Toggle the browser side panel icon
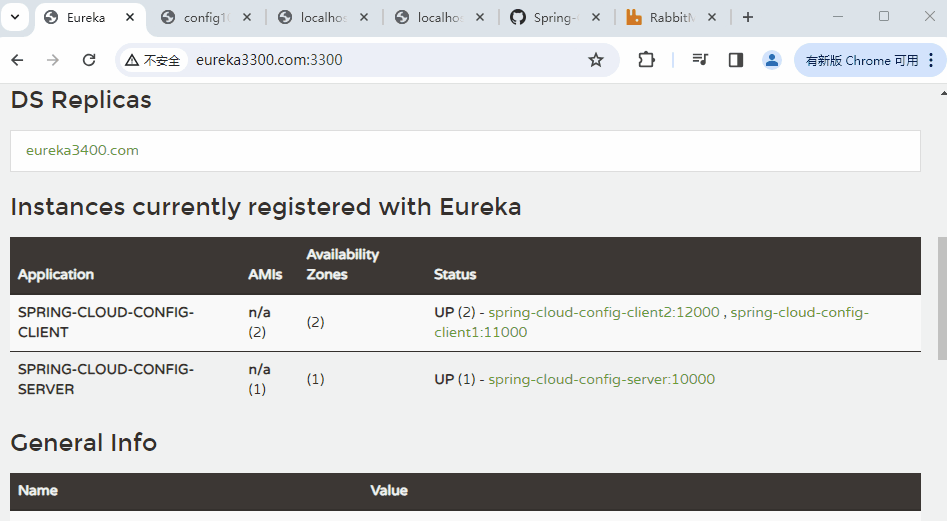Screen dimensions: 947x521 (x=736, y=60)
